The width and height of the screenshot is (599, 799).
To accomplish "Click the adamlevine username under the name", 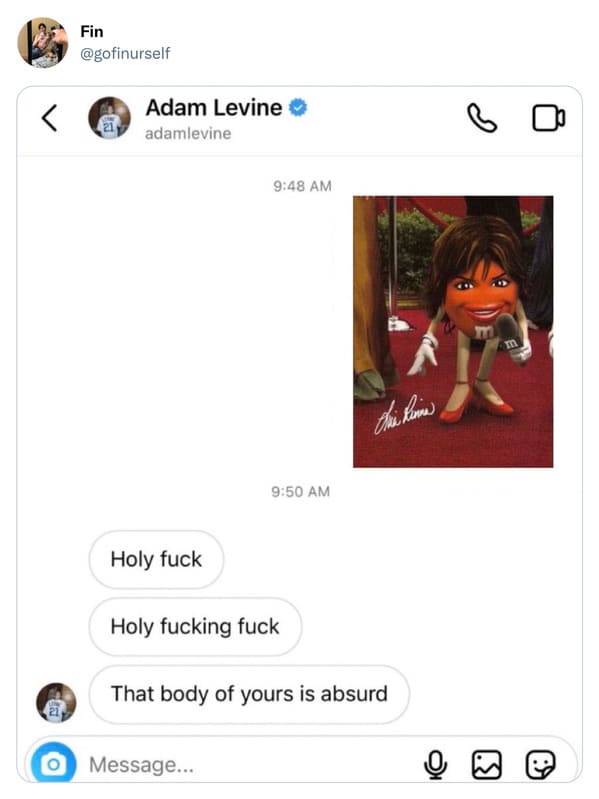I will (x=188, y=134).
